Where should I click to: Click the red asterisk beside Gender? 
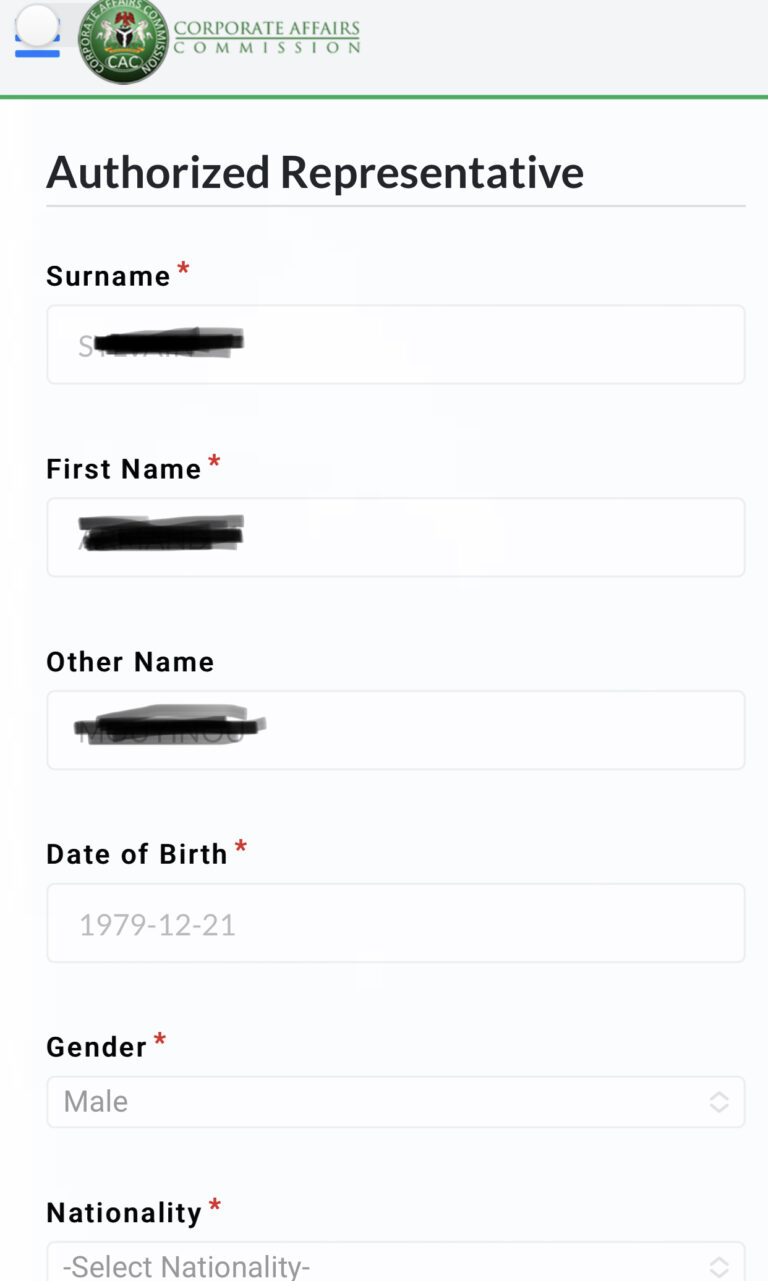[160, 1042]
